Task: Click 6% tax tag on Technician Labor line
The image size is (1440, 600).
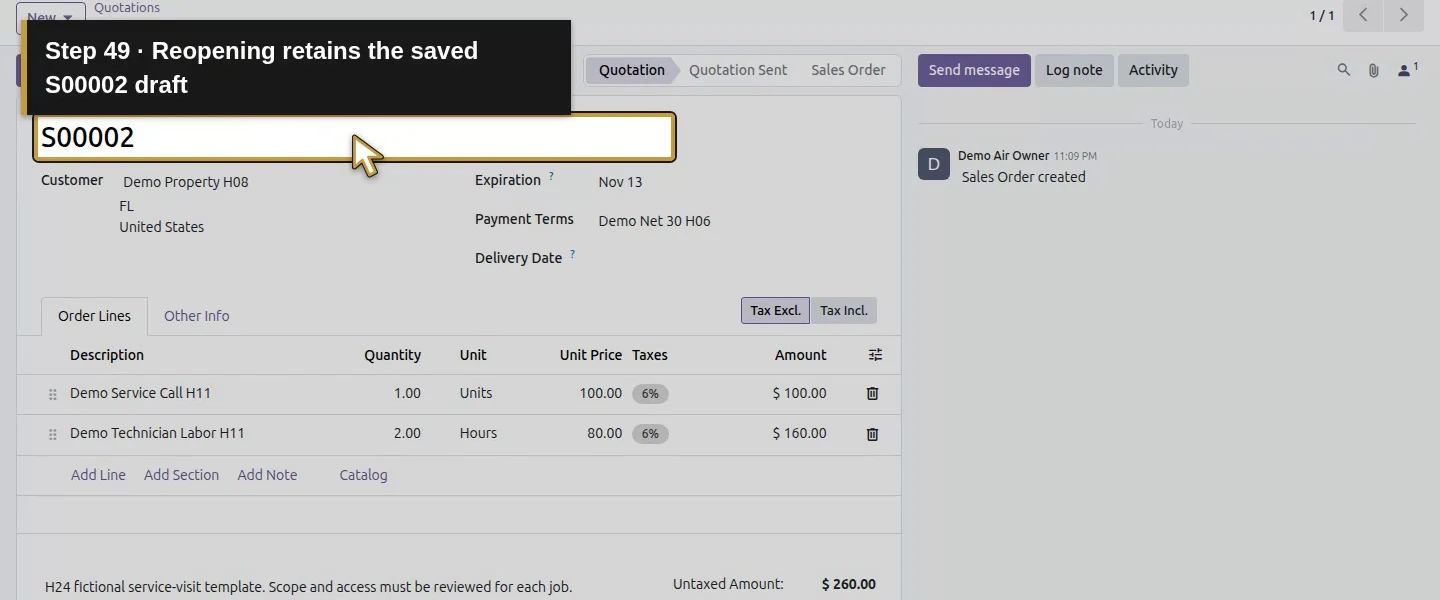Action: [x=650, y=434]
